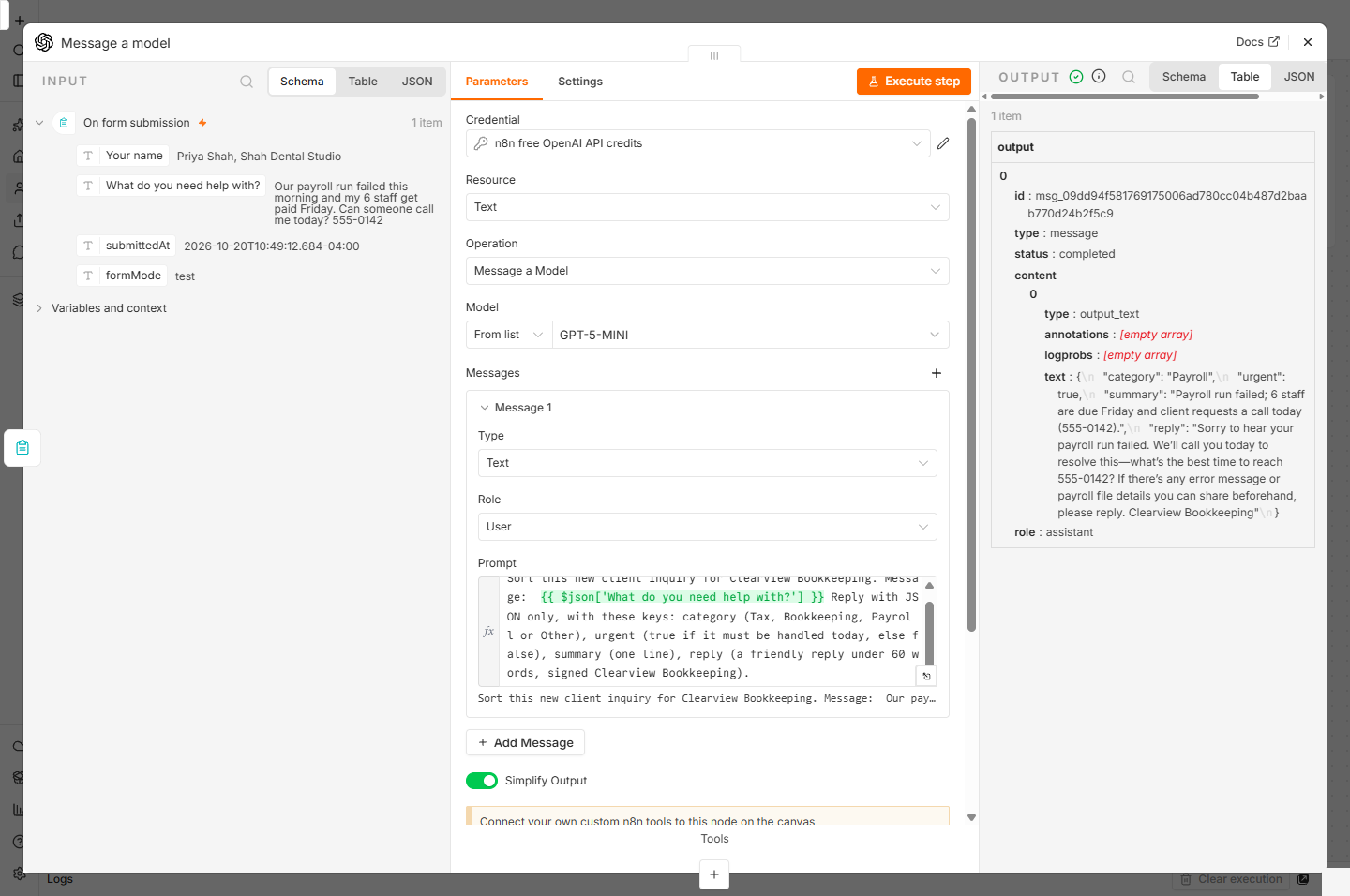The height and width of the screenshot is (896, 1350).
Task: Toggle the Simplify Output switch
Action: [482, 781]
